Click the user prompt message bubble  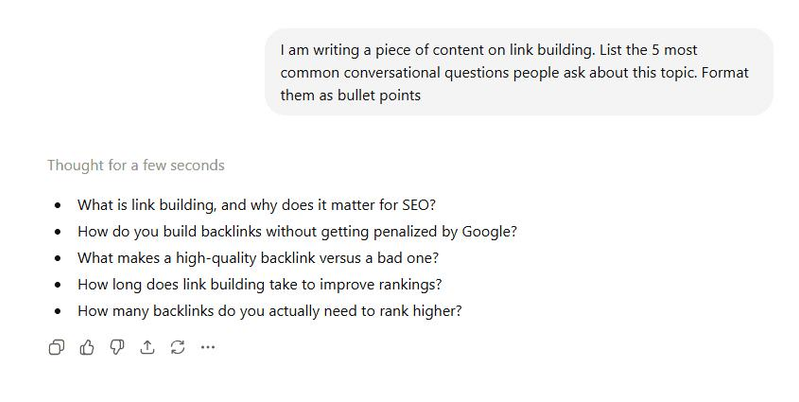518,71
